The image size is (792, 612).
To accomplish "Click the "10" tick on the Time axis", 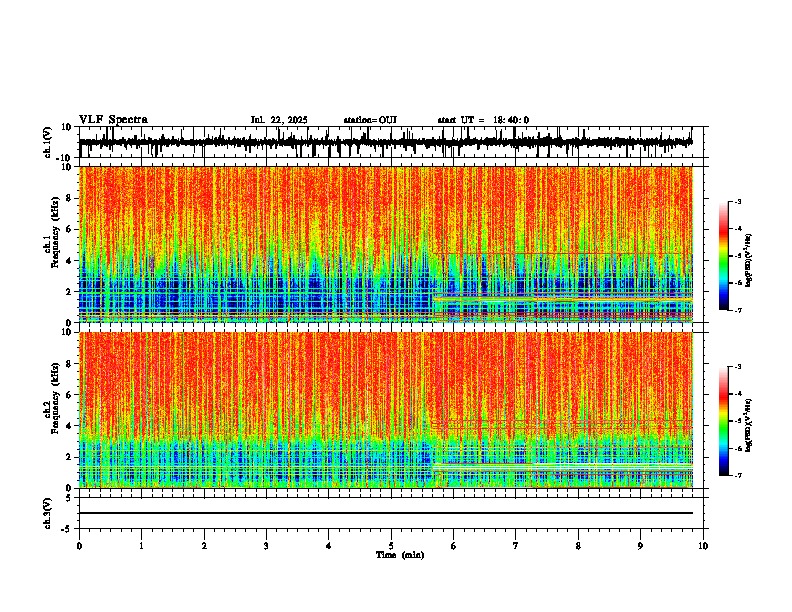I will pos(703,546).
